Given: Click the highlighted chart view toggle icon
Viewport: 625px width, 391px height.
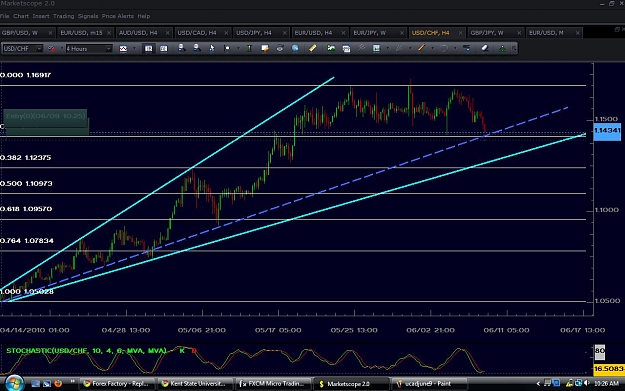Looking at the screenshot, I should [x=148, y=49].
